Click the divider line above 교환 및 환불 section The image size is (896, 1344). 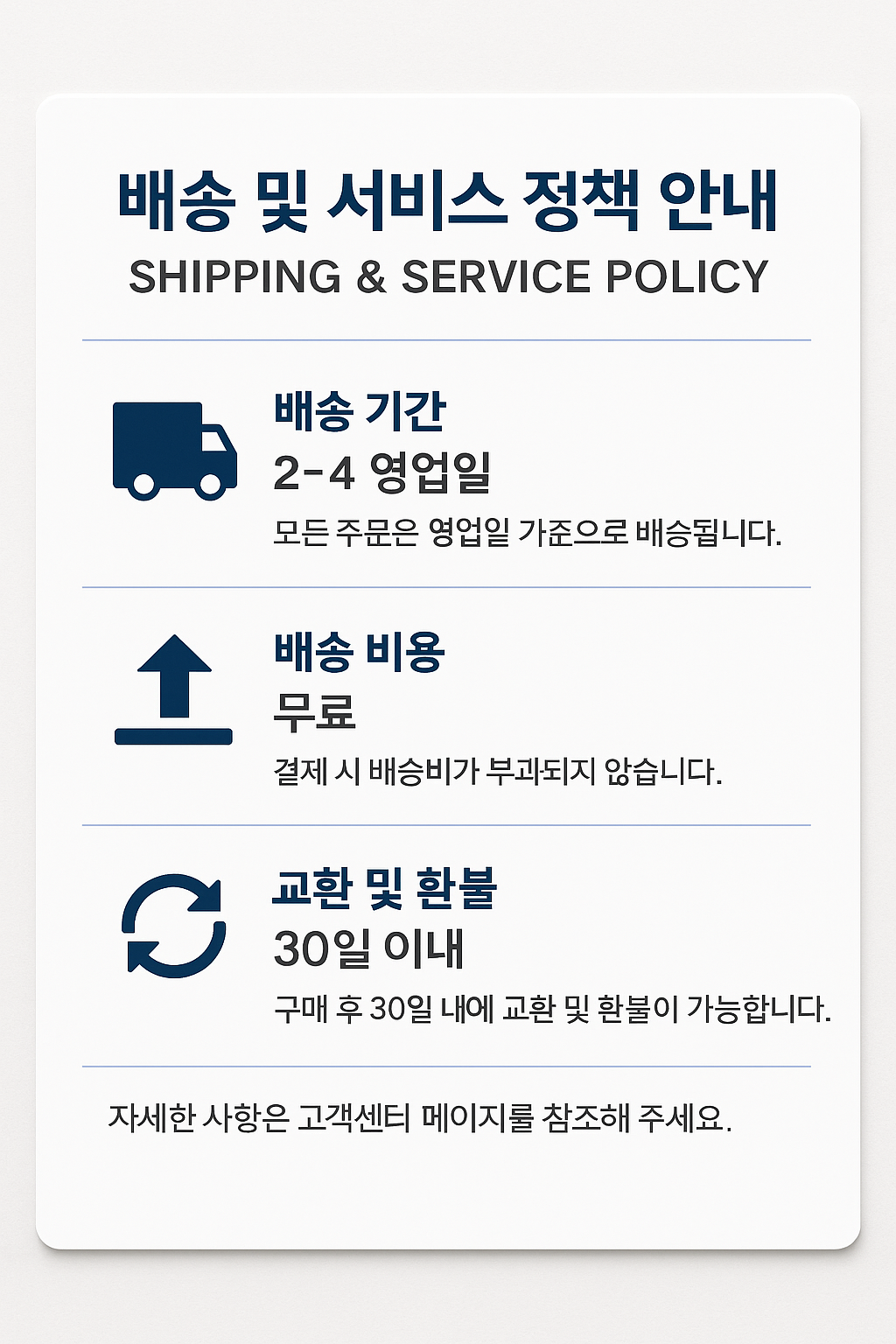click(446, 824)
